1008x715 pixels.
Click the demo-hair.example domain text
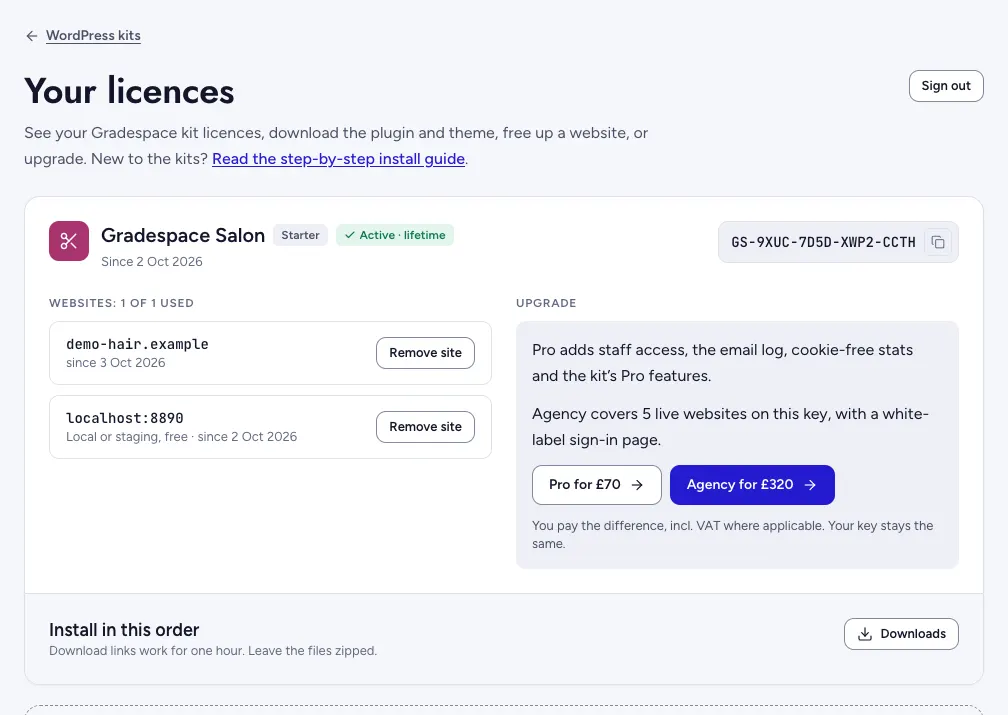[x=137, y=344]
